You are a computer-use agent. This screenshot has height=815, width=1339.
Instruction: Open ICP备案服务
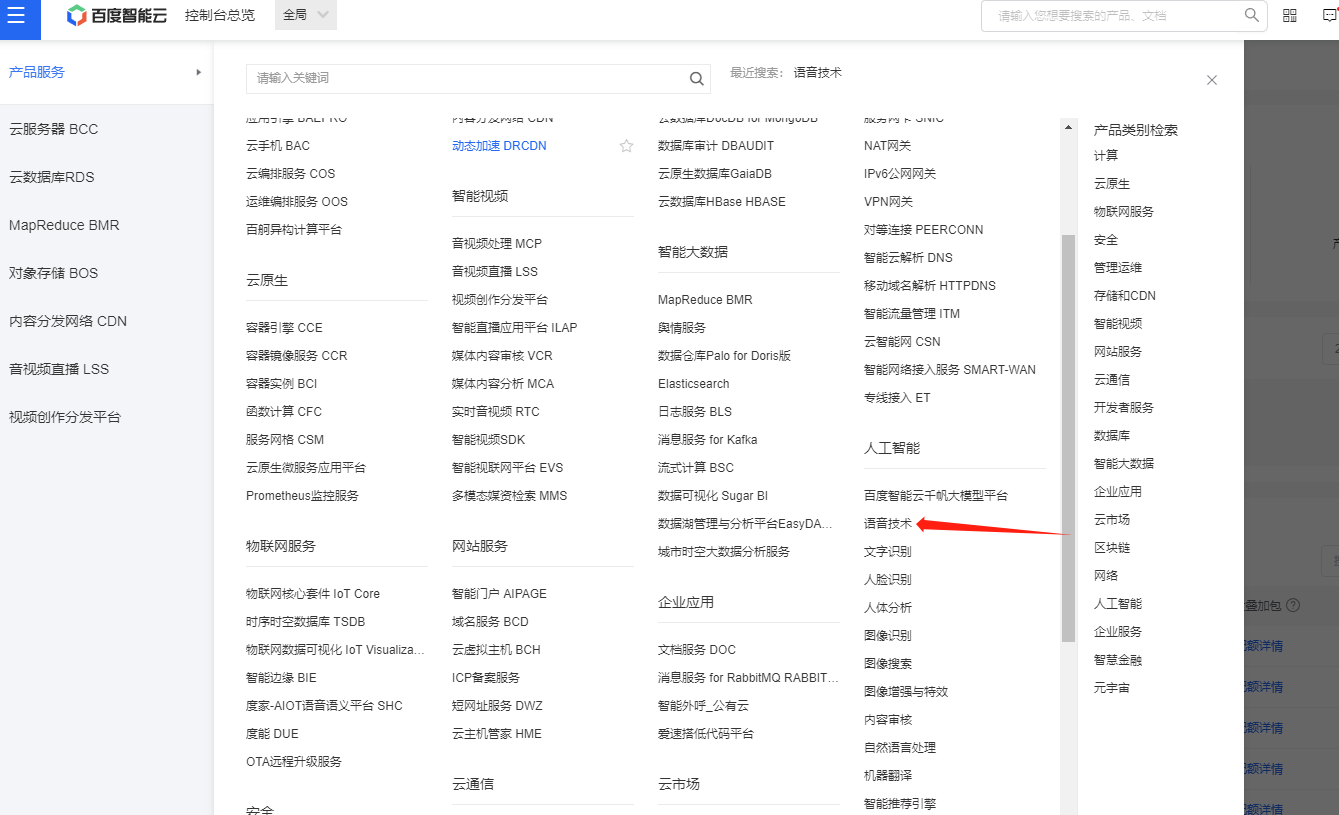click(x=486, y=678)
